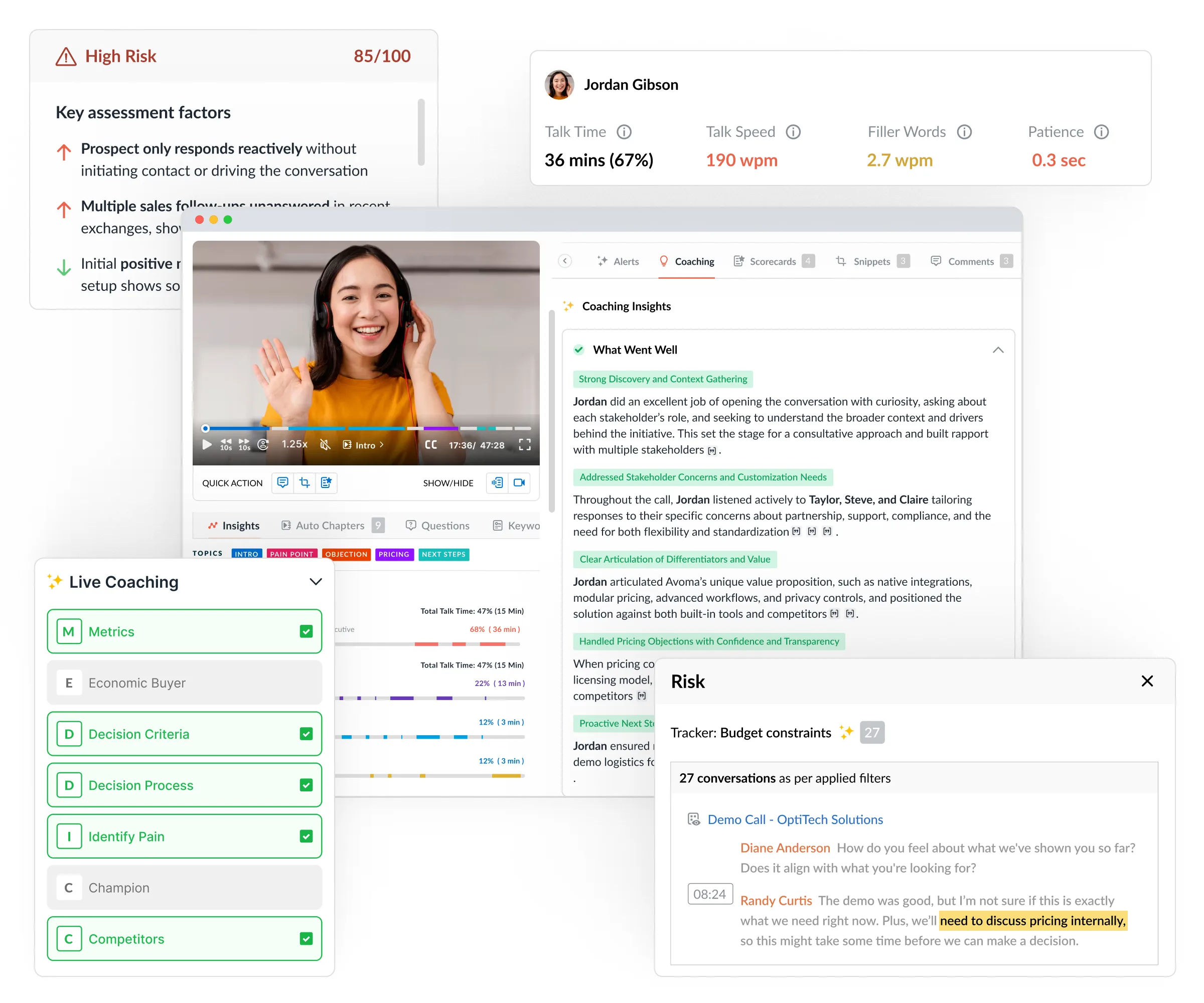This screenshot has height=1003, width=1204.
Task: Change playback speed from 1.25x
Action: (x=293, y=444)
